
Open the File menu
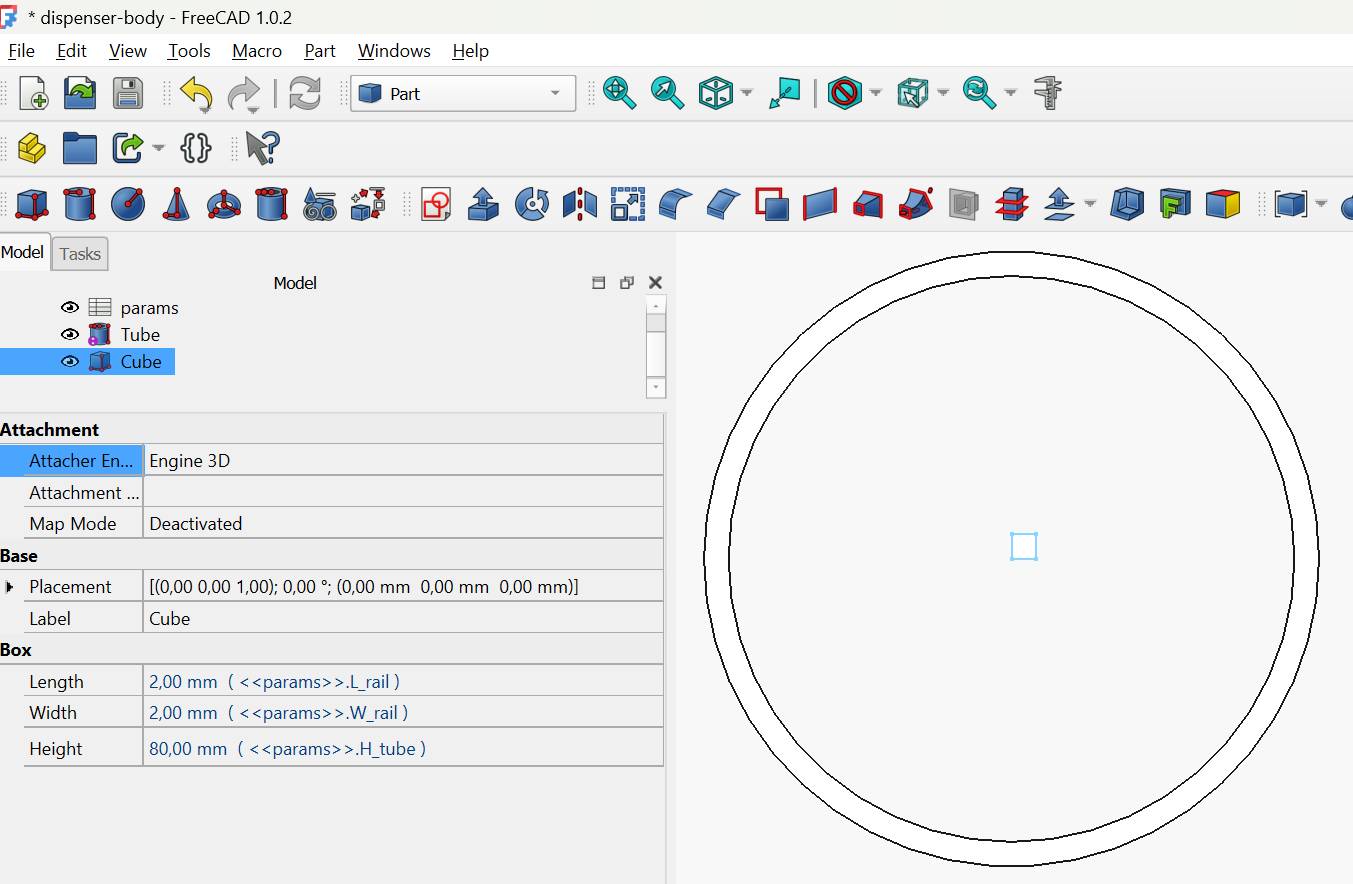21,51
